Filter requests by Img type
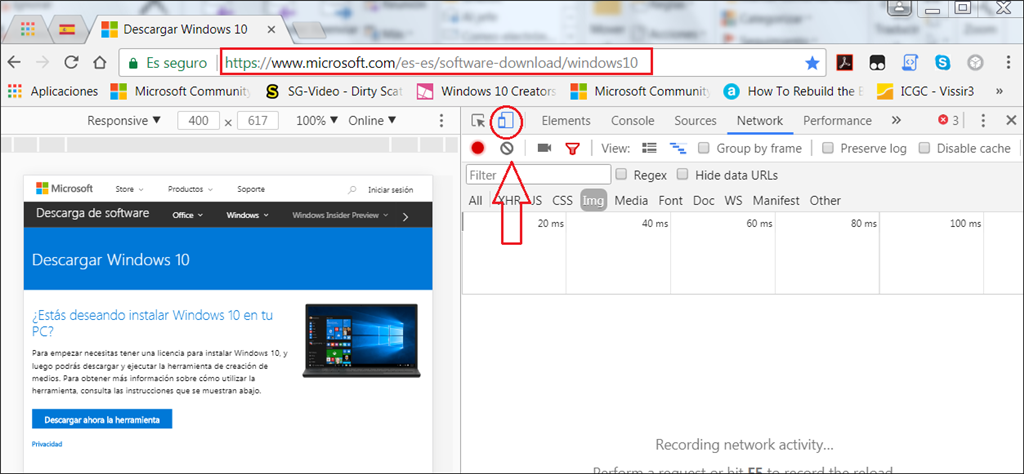 tap(593, 200)
